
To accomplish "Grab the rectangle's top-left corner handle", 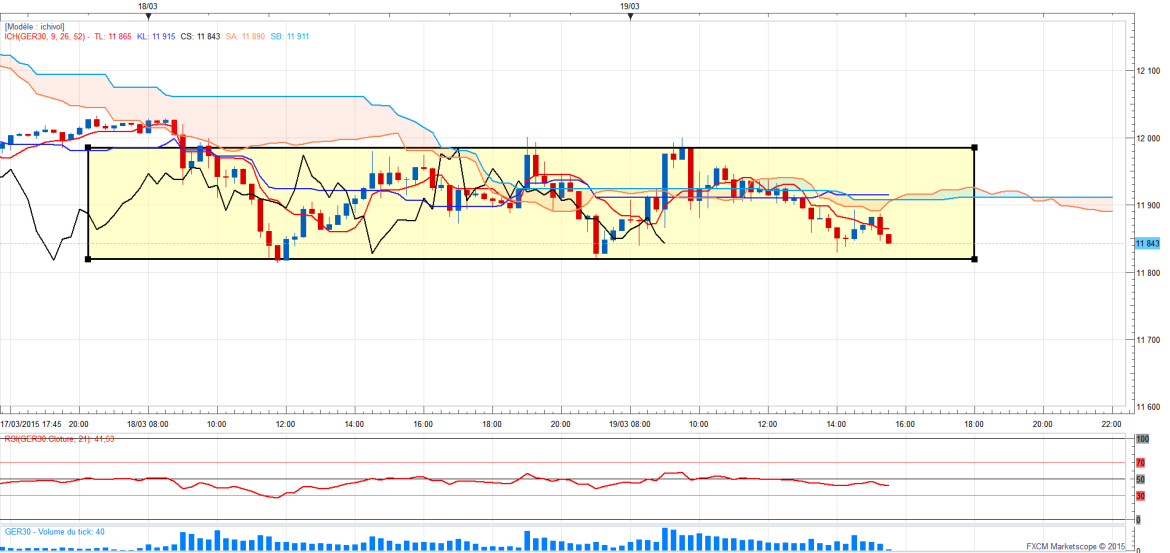I will [89, 148].
